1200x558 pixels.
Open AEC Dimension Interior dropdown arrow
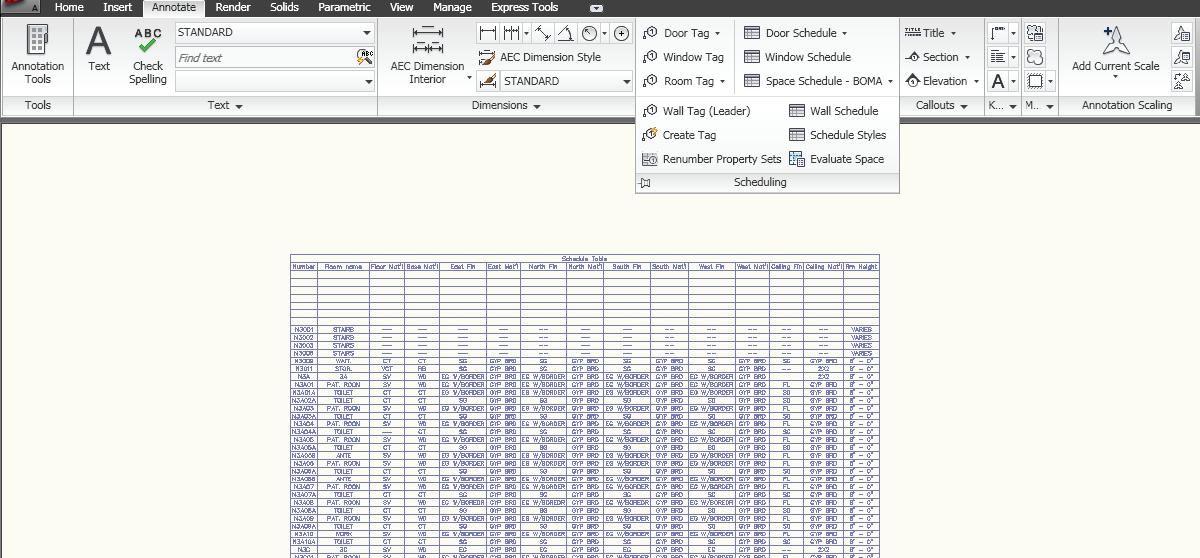coord(469,79)
